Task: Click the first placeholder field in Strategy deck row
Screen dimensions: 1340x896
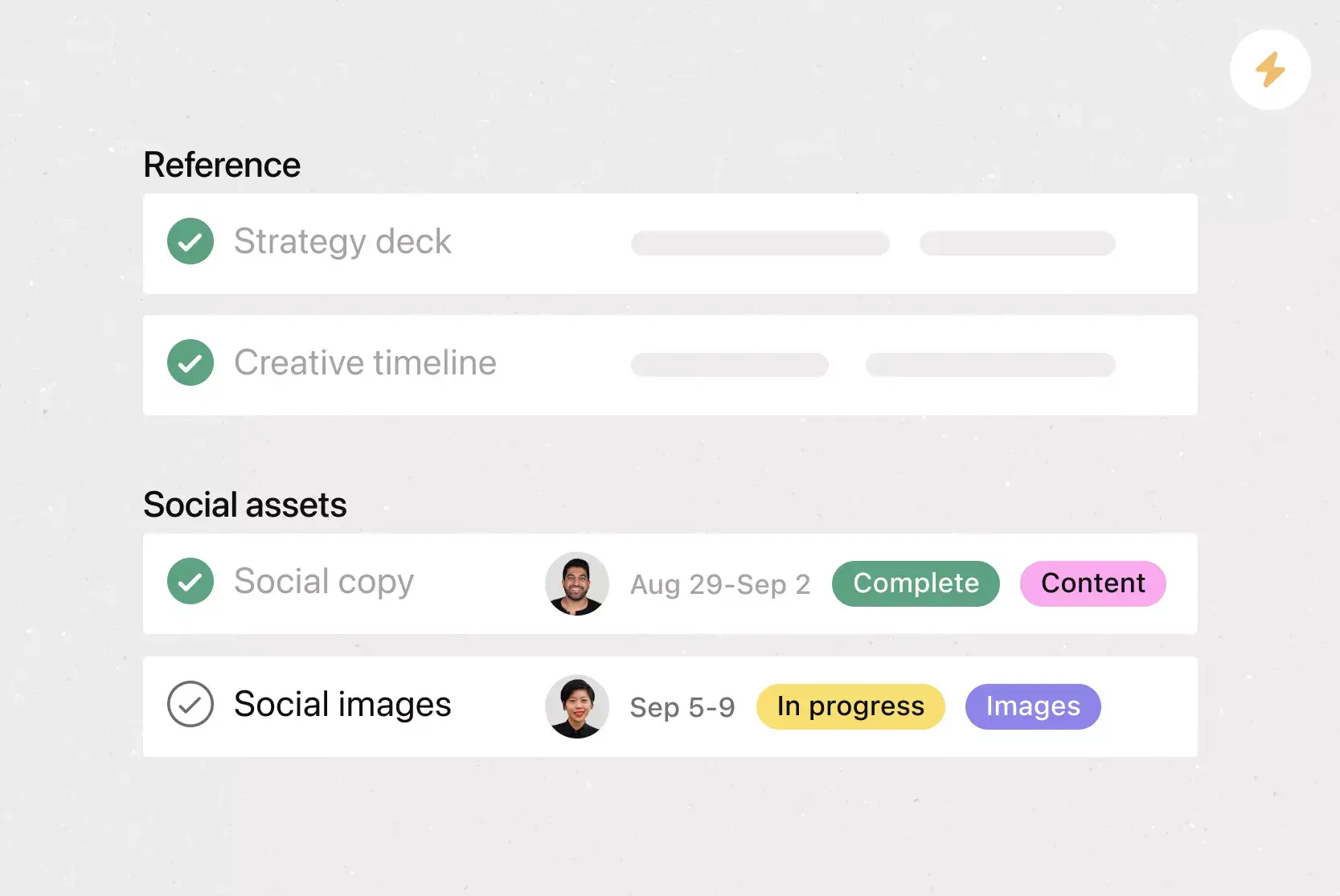Action: (760, 243)
